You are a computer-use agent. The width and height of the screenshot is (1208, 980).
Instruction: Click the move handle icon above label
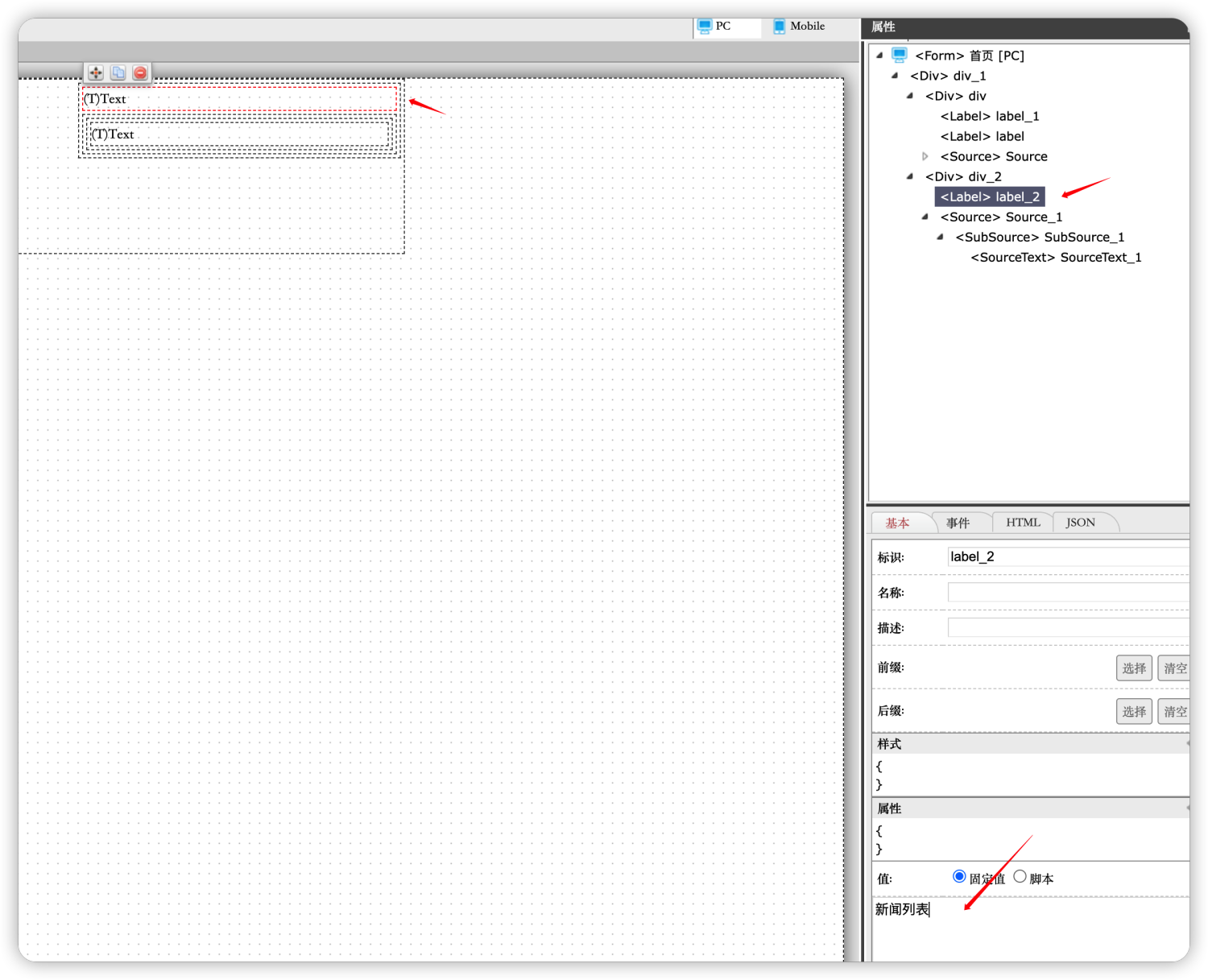coord(96,73)
